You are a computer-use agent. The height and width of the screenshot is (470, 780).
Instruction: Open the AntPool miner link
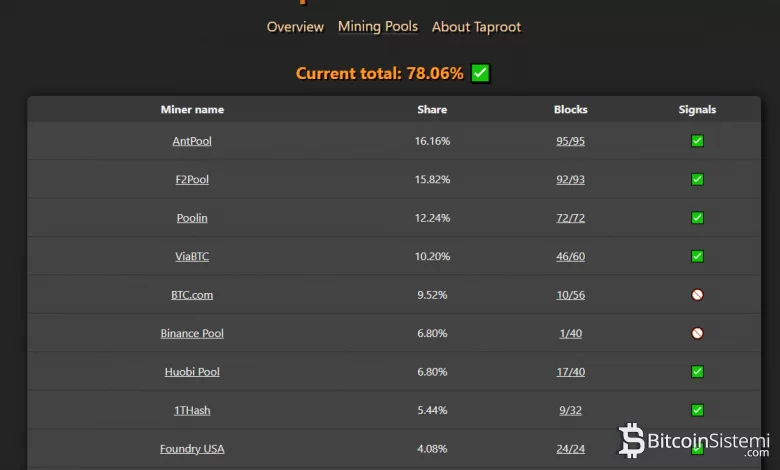coord(192,141)
